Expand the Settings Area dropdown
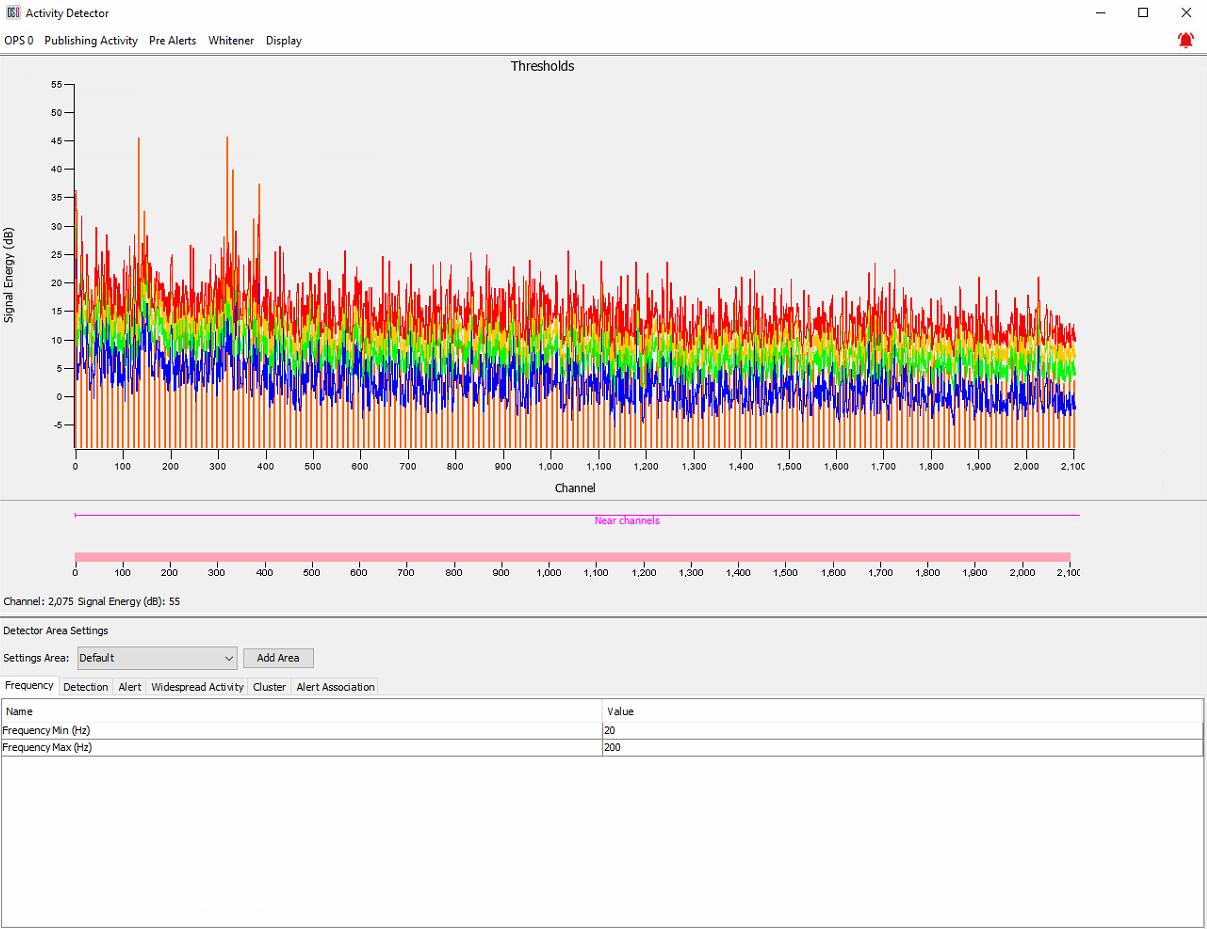This screenshot has height=929, width=1207. click(x=157, y=658)
